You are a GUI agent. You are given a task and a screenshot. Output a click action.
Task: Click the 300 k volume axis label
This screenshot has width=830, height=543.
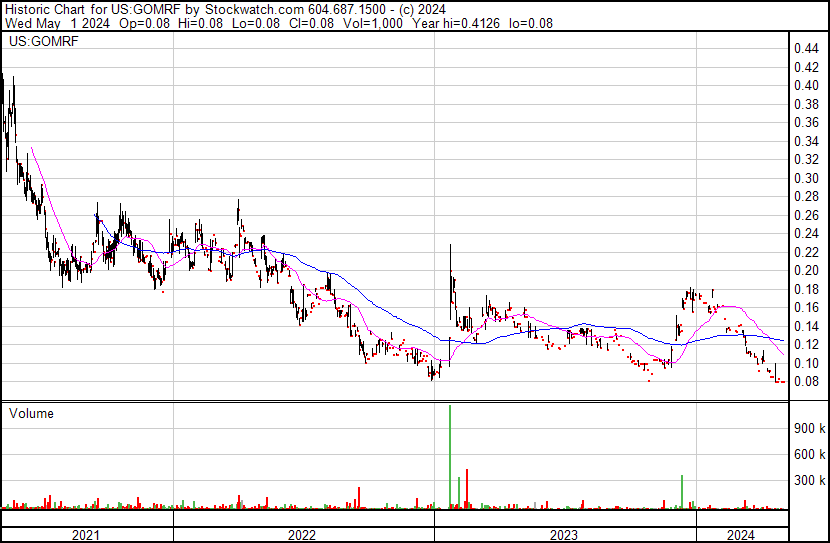coord(810,481)
